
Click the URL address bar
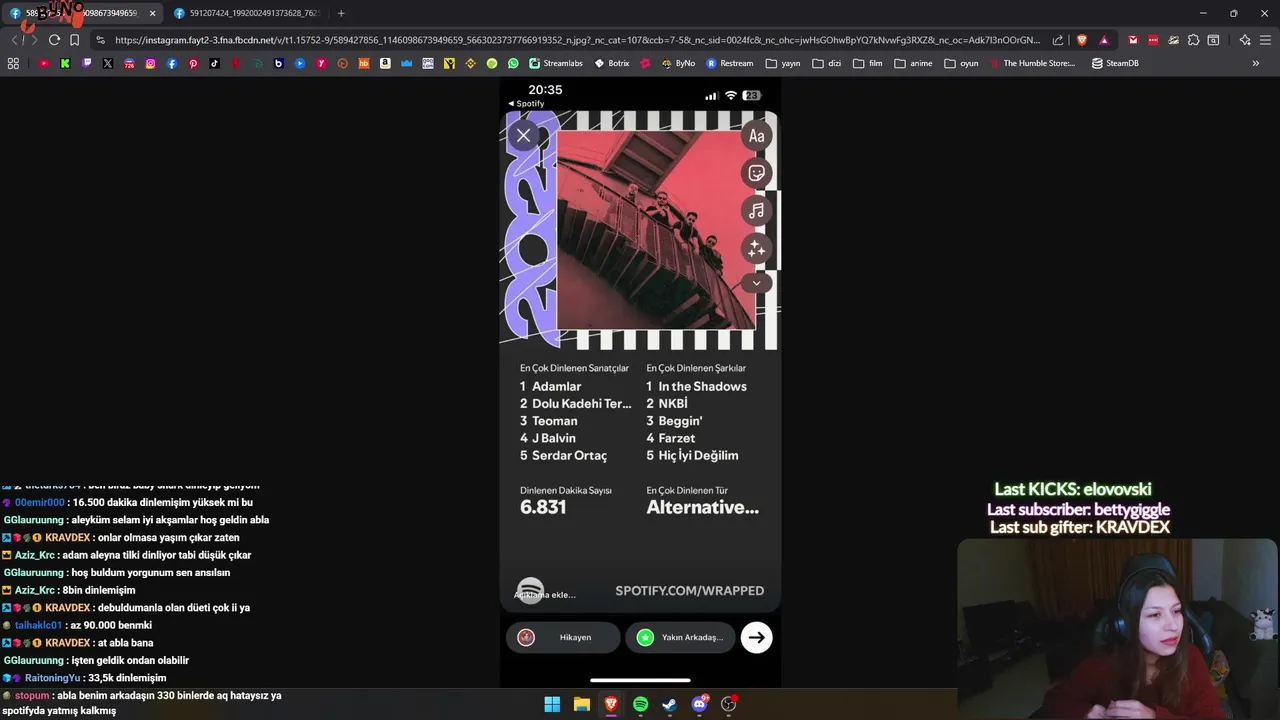[x=577, y=40]
